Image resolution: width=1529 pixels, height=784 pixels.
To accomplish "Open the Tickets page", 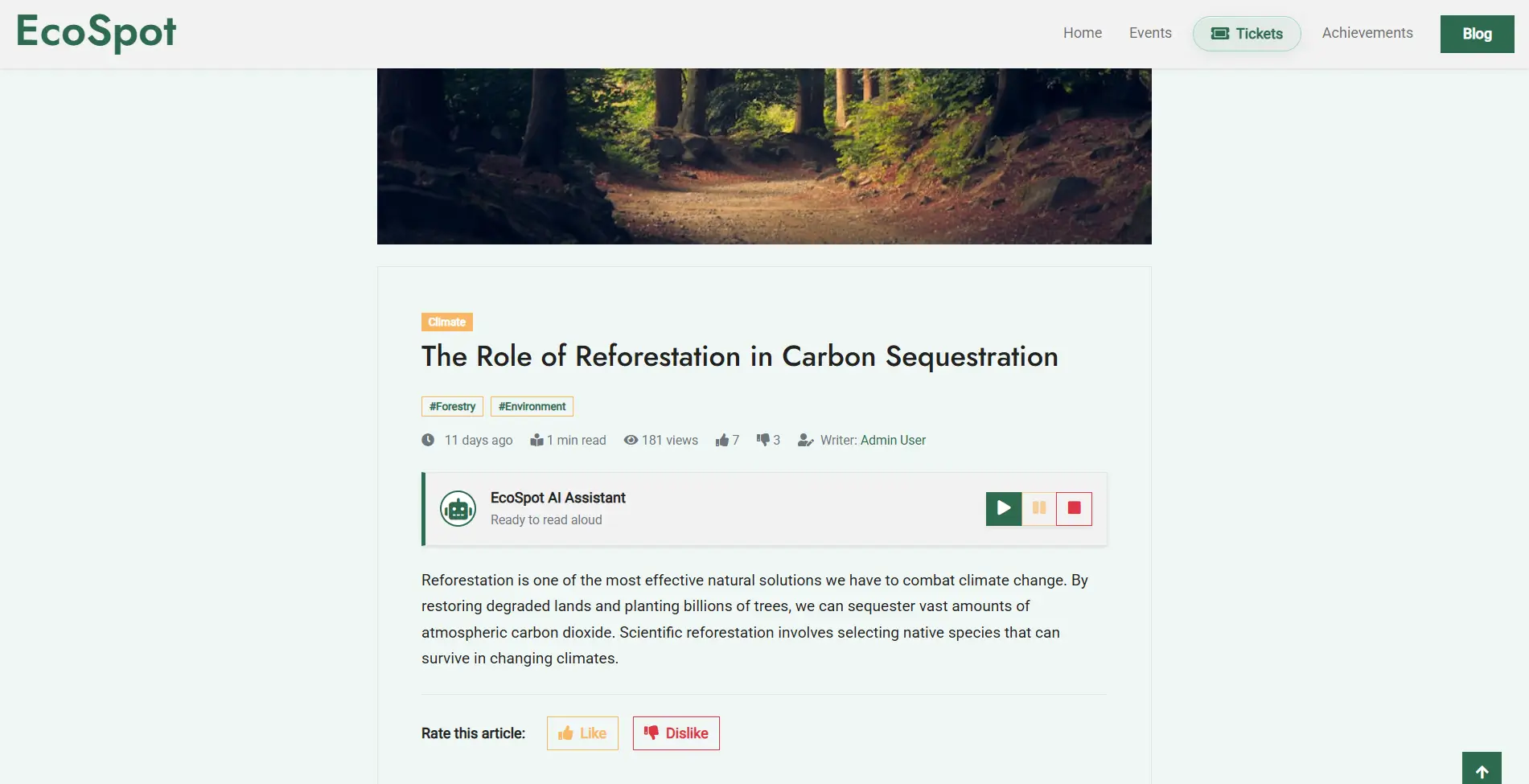I will pos(1247,34).
